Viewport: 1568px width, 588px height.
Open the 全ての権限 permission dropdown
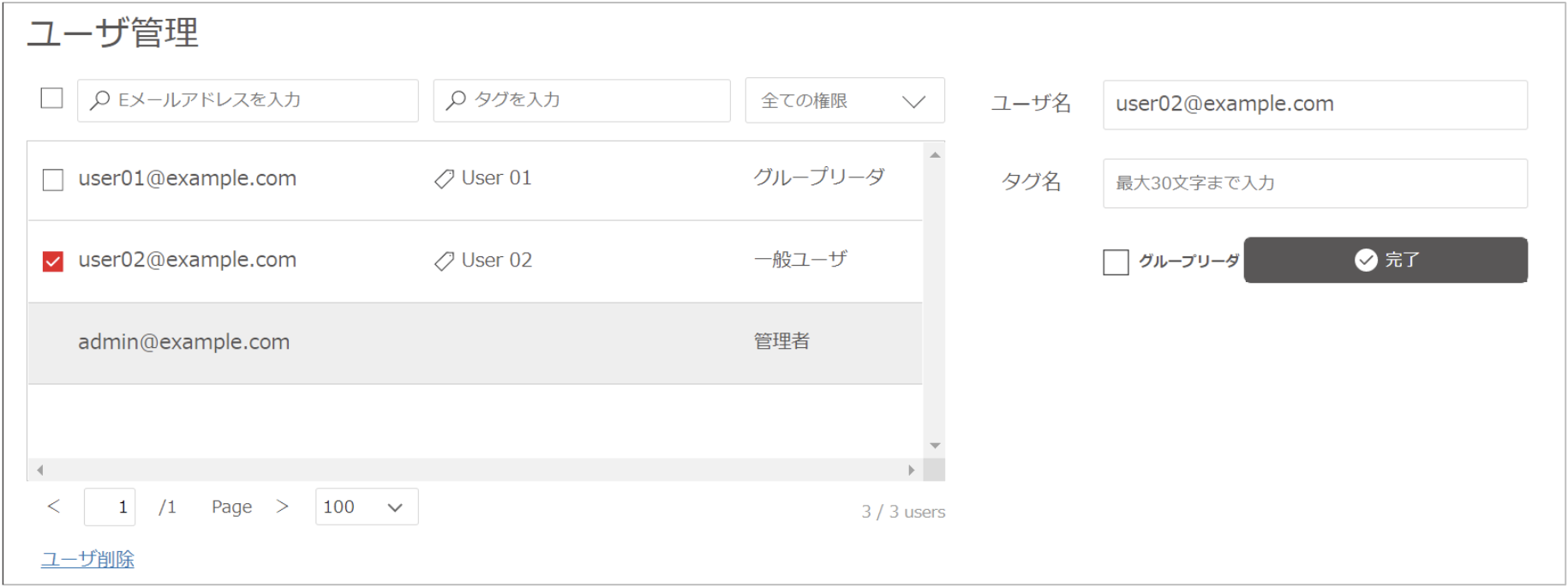coord(845,100)
